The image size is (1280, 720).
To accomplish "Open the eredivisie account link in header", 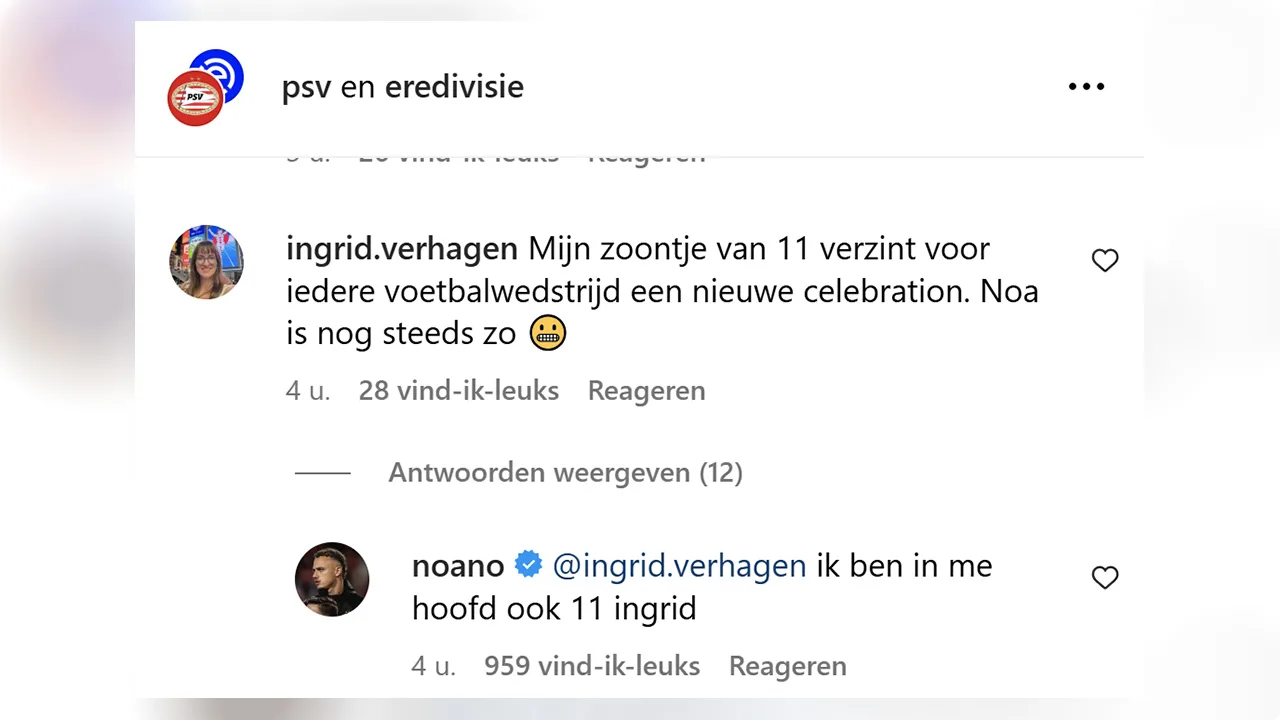I will click(454, 87).
